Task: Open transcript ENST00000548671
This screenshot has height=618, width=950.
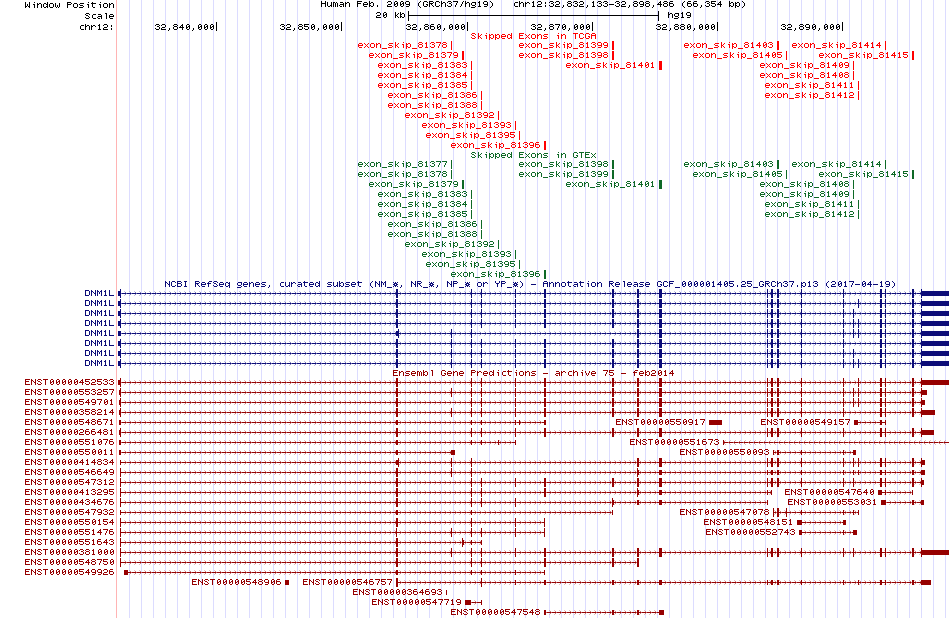Action: click(x=69, y=422)
